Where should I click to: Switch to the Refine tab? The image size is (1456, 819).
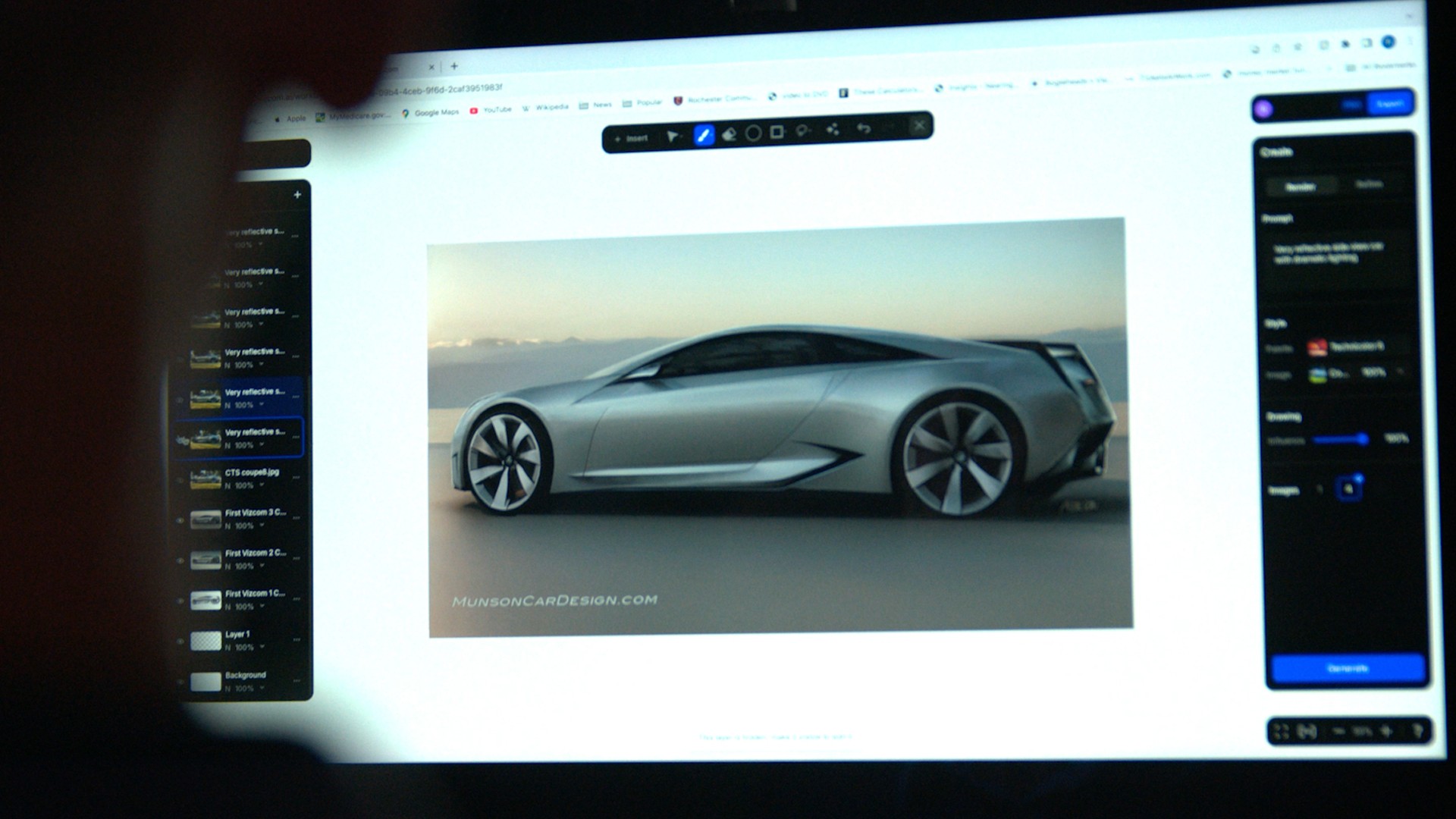[x=1369, y=184]
